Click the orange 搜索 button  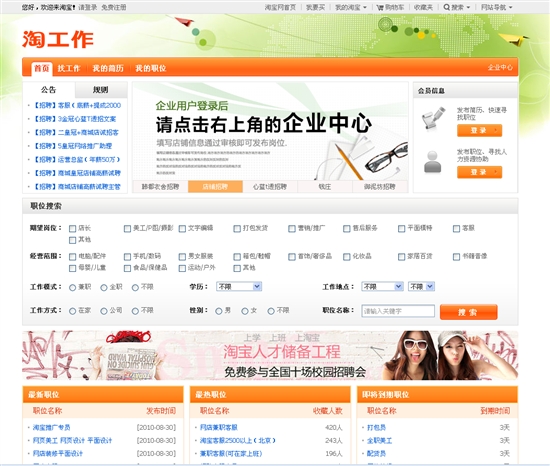pos(468,312)
